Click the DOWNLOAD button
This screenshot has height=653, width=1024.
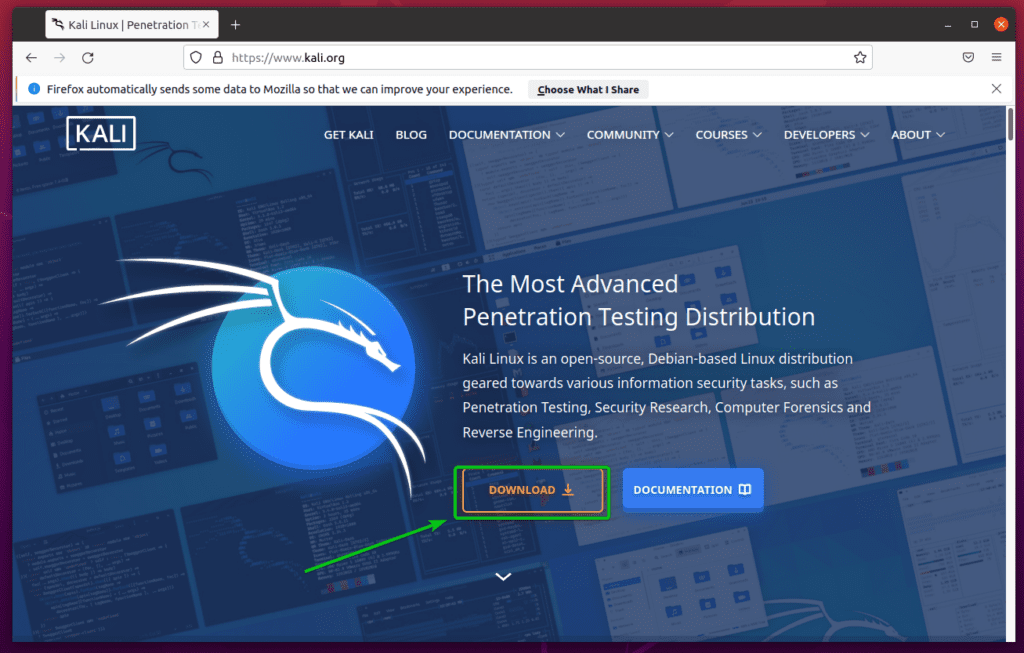[x=531, y=490]
